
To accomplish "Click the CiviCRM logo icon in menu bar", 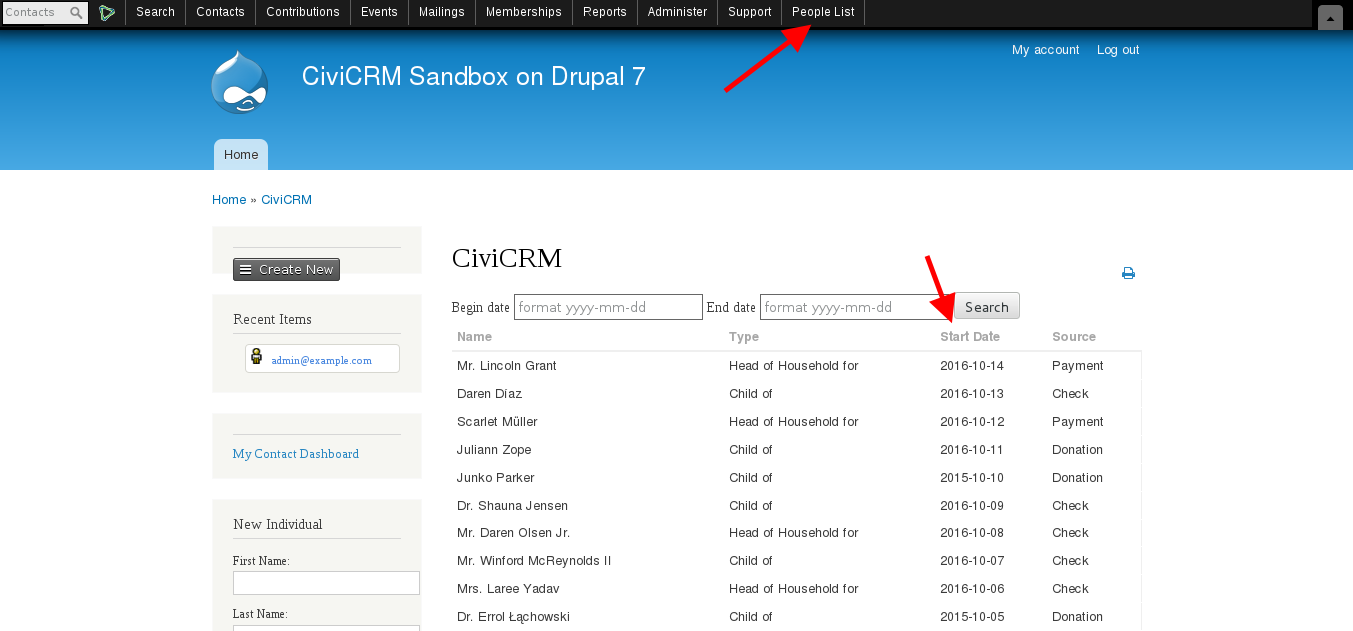I will (x=107, y=13).
